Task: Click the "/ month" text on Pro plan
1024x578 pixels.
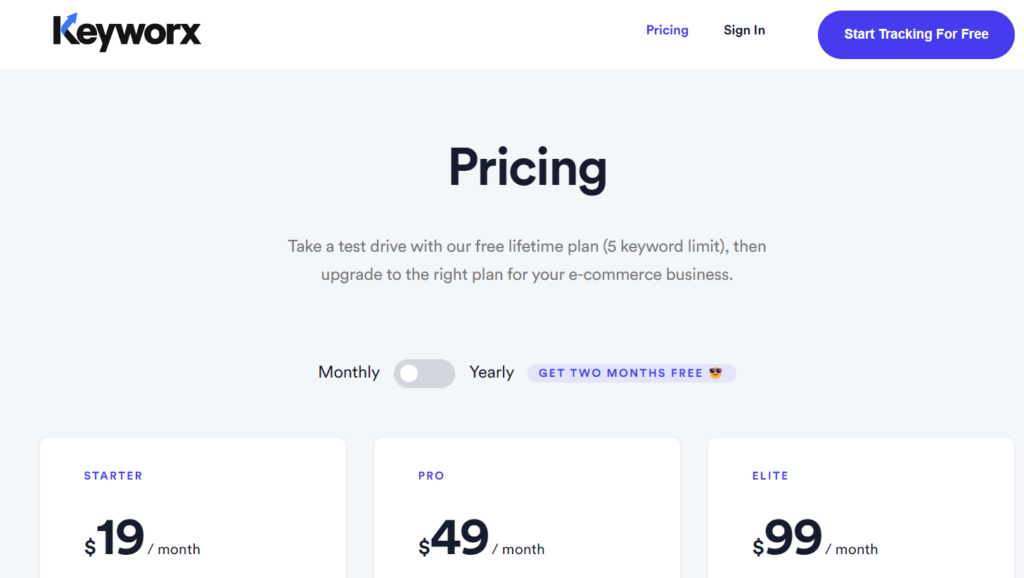Action: [518, 549]
